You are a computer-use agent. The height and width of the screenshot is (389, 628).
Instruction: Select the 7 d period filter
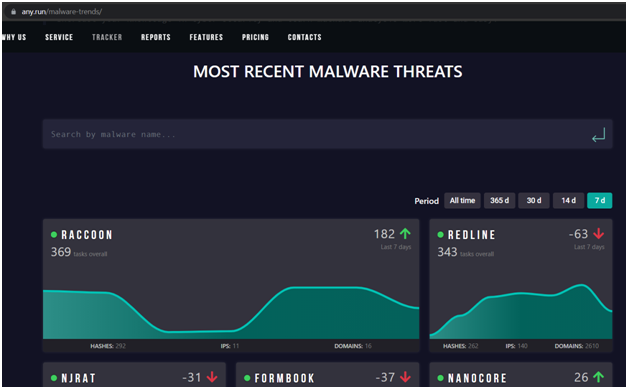(x=600, y=201)
